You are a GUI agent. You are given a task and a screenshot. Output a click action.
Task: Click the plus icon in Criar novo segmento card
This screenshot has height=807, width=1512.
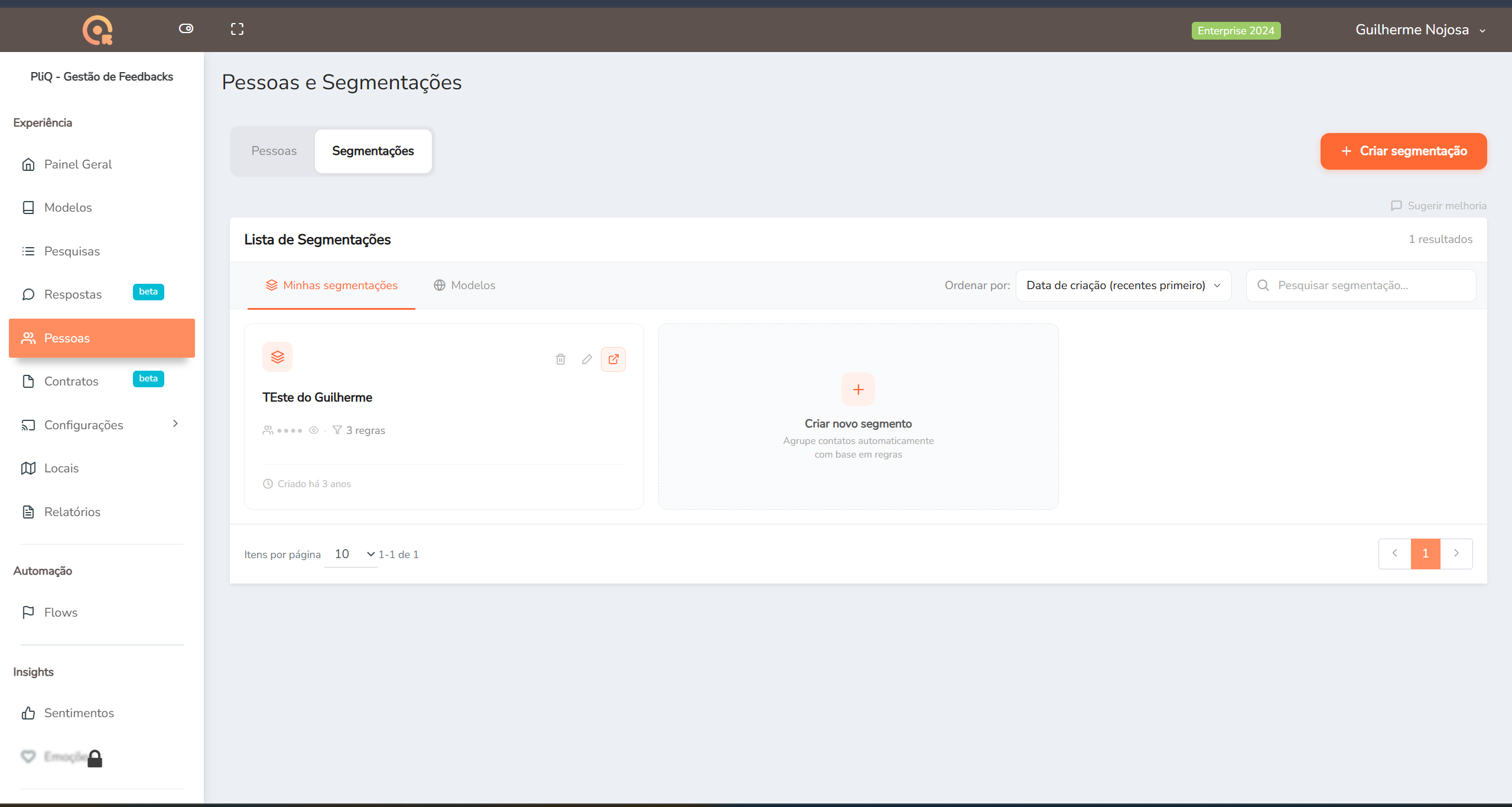(859, 390)
